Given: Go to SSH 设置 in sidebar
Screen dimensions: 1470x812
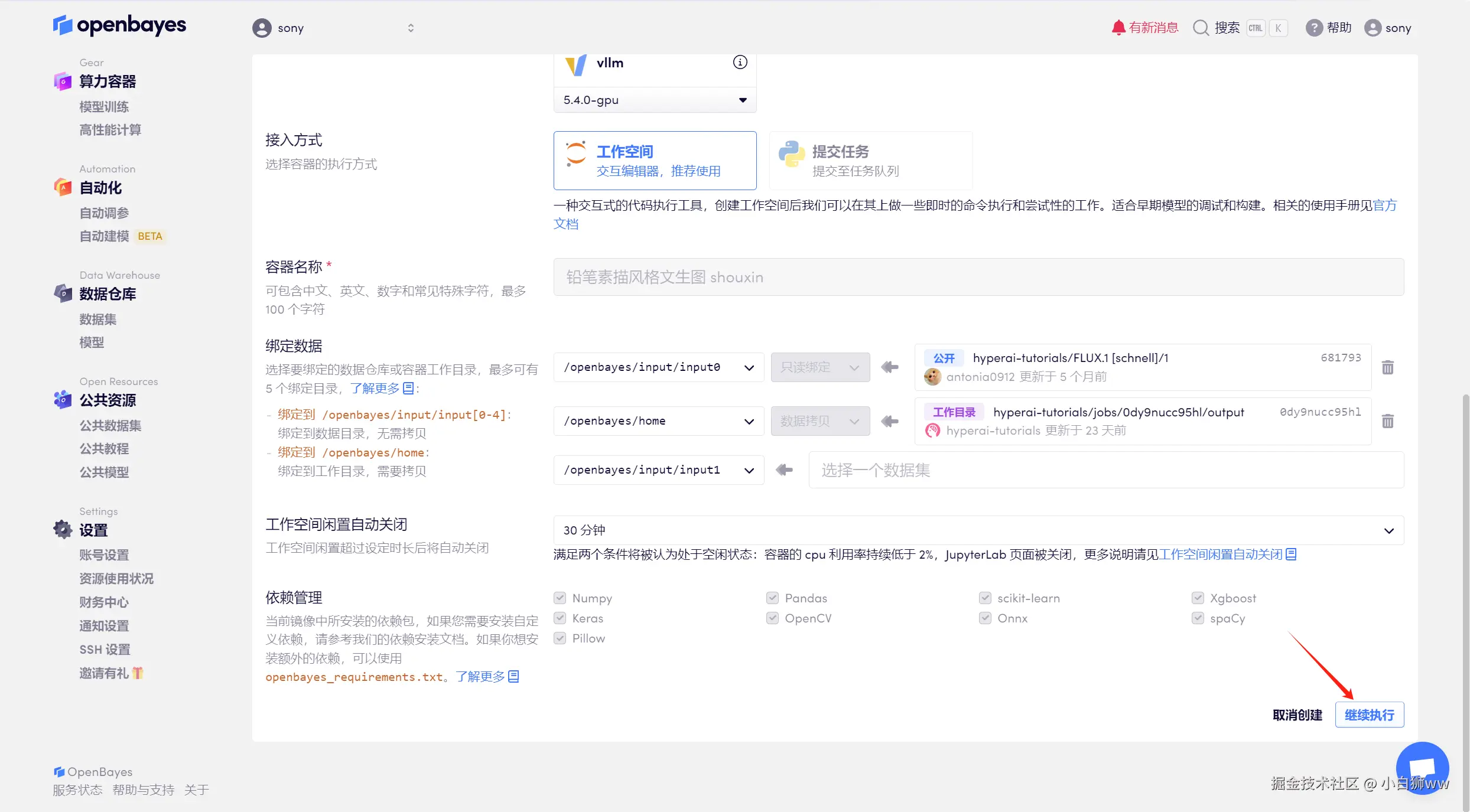Looking at the screenshot, I should 105,650.
